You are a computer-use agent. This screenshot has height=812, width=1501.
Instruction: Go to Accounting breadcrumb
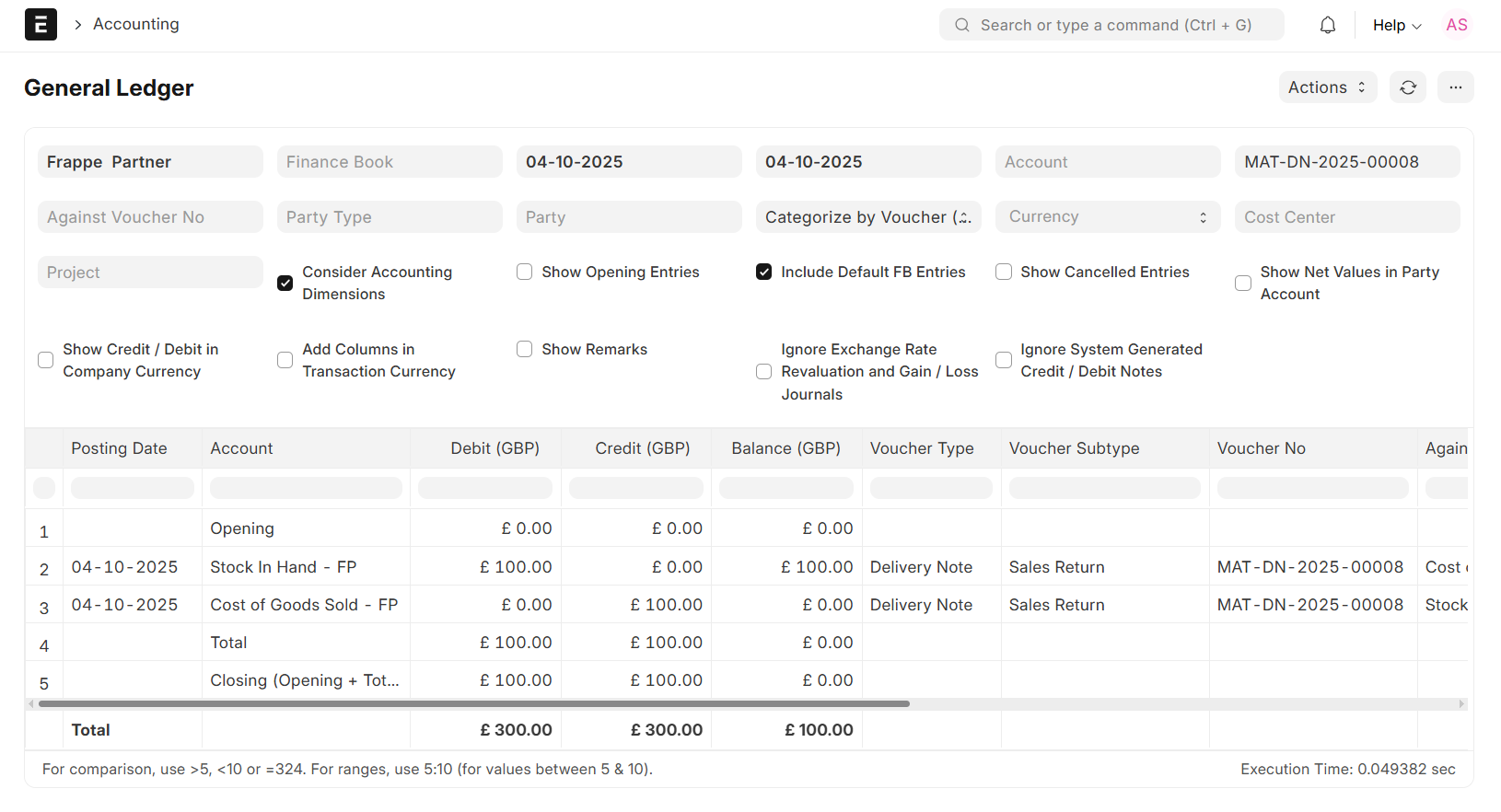(136, 24)
